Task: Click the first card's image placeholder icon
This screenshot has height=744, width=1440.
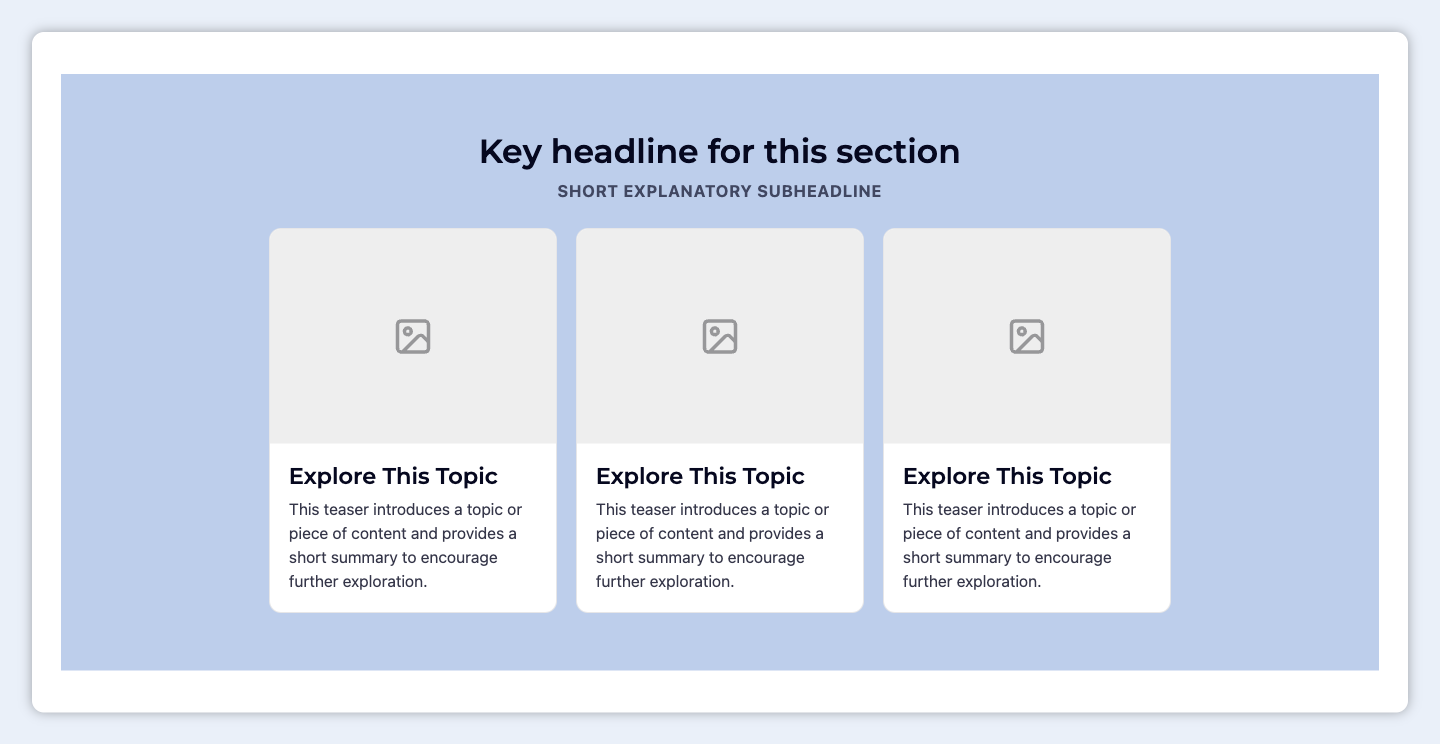Action: tap(413, 336)
